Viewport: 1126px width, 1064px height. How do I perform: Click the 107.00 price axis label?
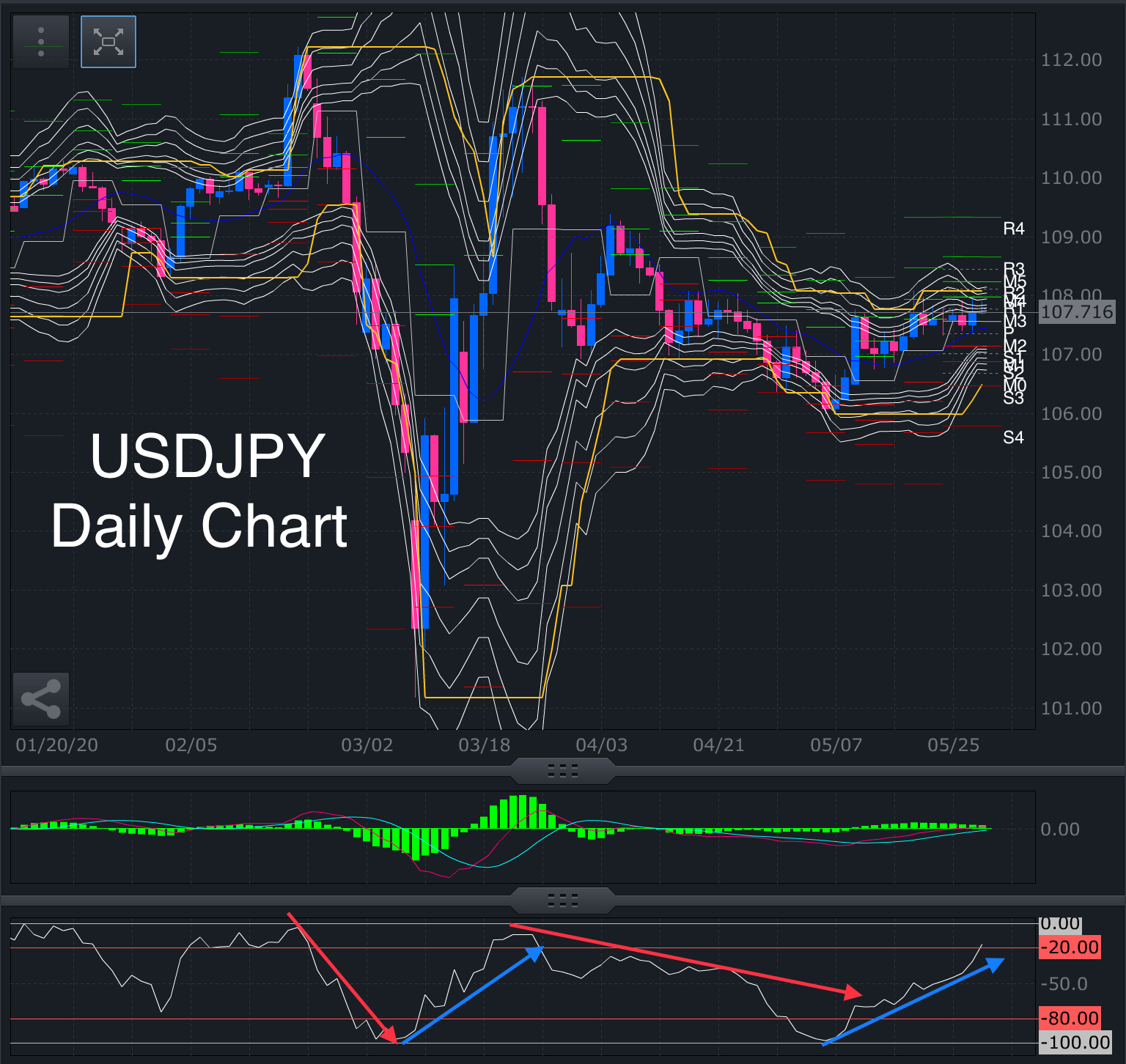[1071, 355]
